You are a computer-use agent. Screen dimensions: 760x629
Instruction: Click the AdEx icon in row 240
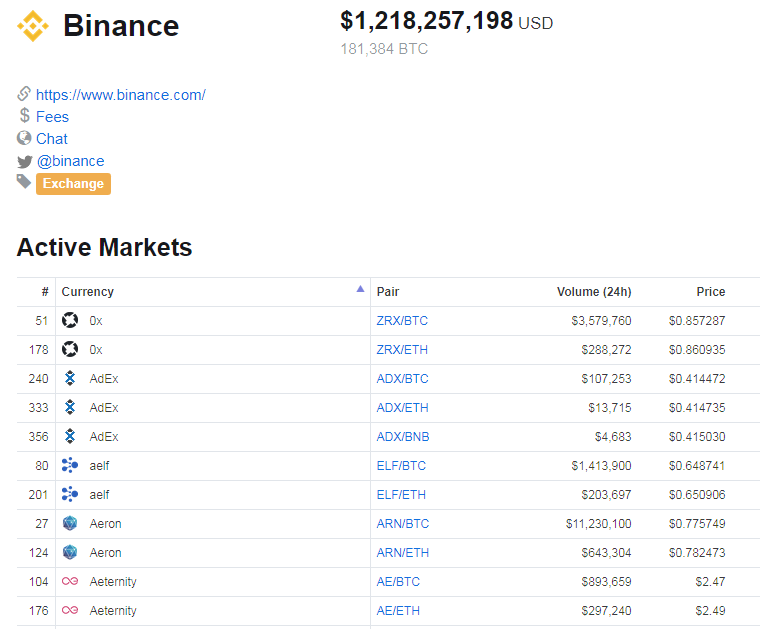(70, 378)
